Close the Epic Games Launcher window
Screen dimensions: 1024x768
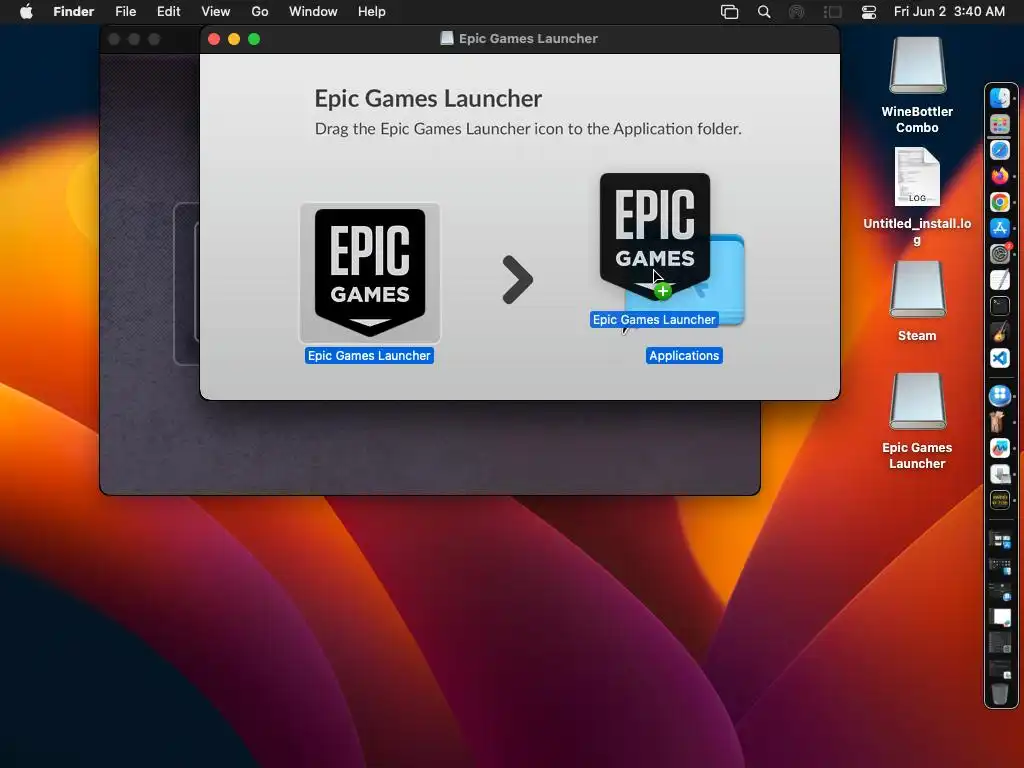pyautogui.click(x=214, y=39)
